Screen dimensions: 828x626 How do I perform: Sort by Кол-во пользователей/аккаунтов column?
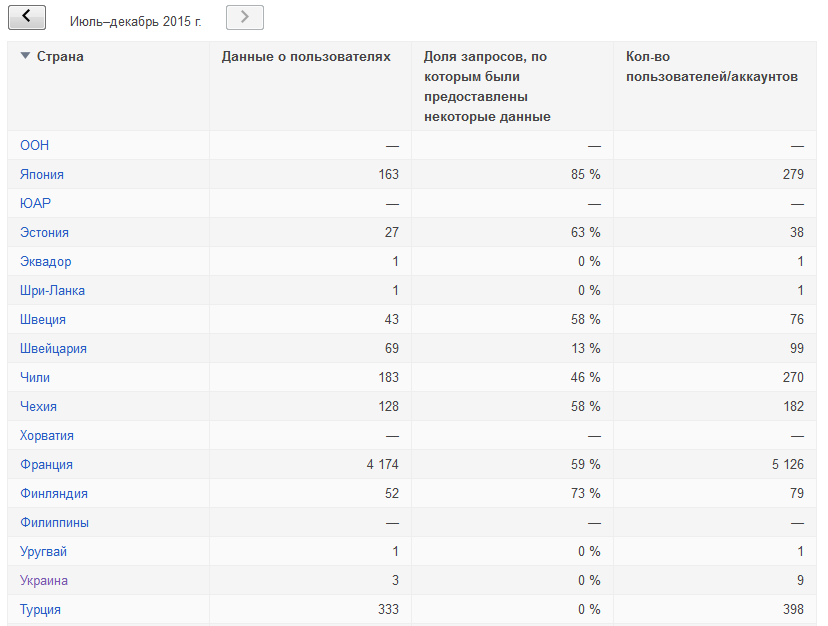click(x=711, y=67)
